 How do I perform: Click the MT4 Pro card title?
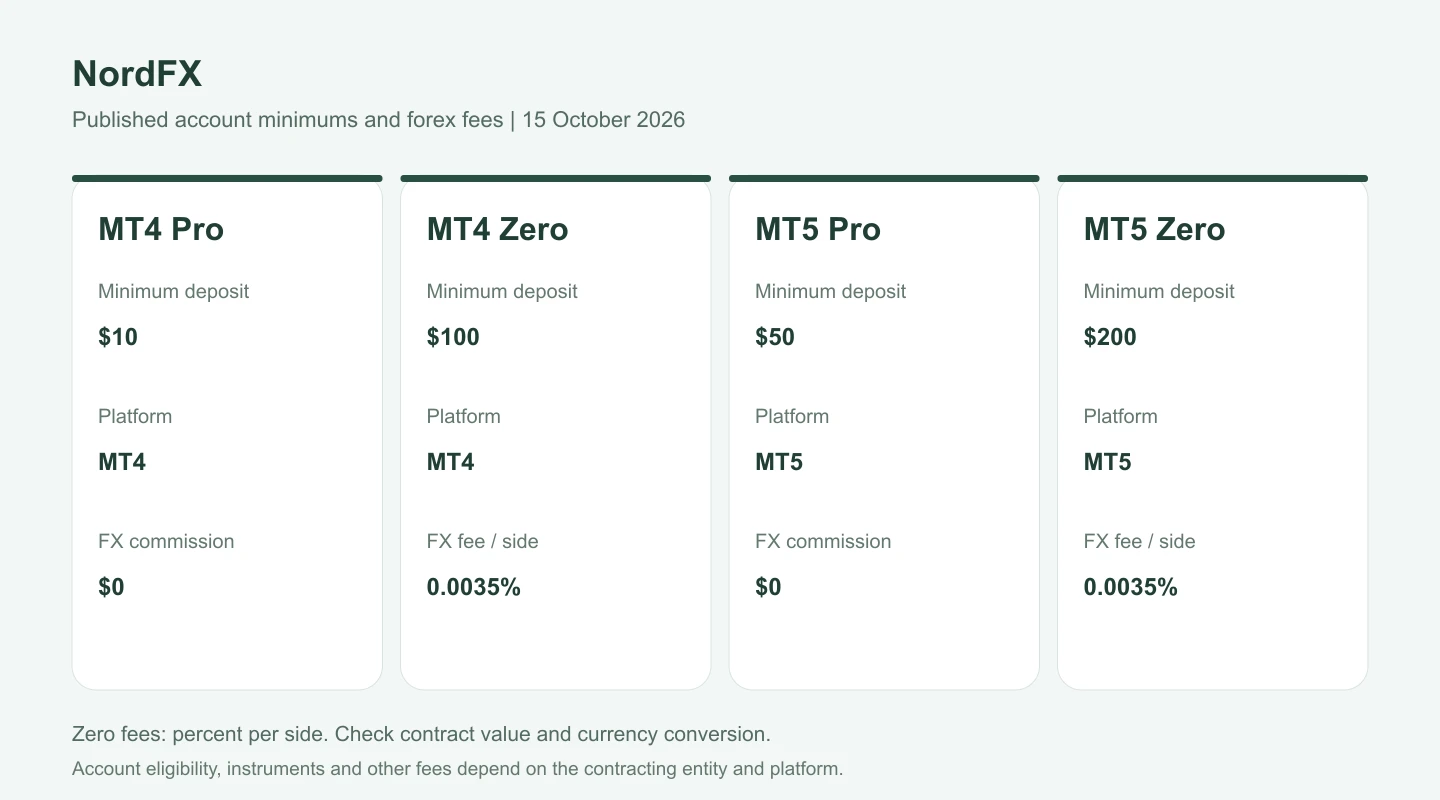[161, 229]
